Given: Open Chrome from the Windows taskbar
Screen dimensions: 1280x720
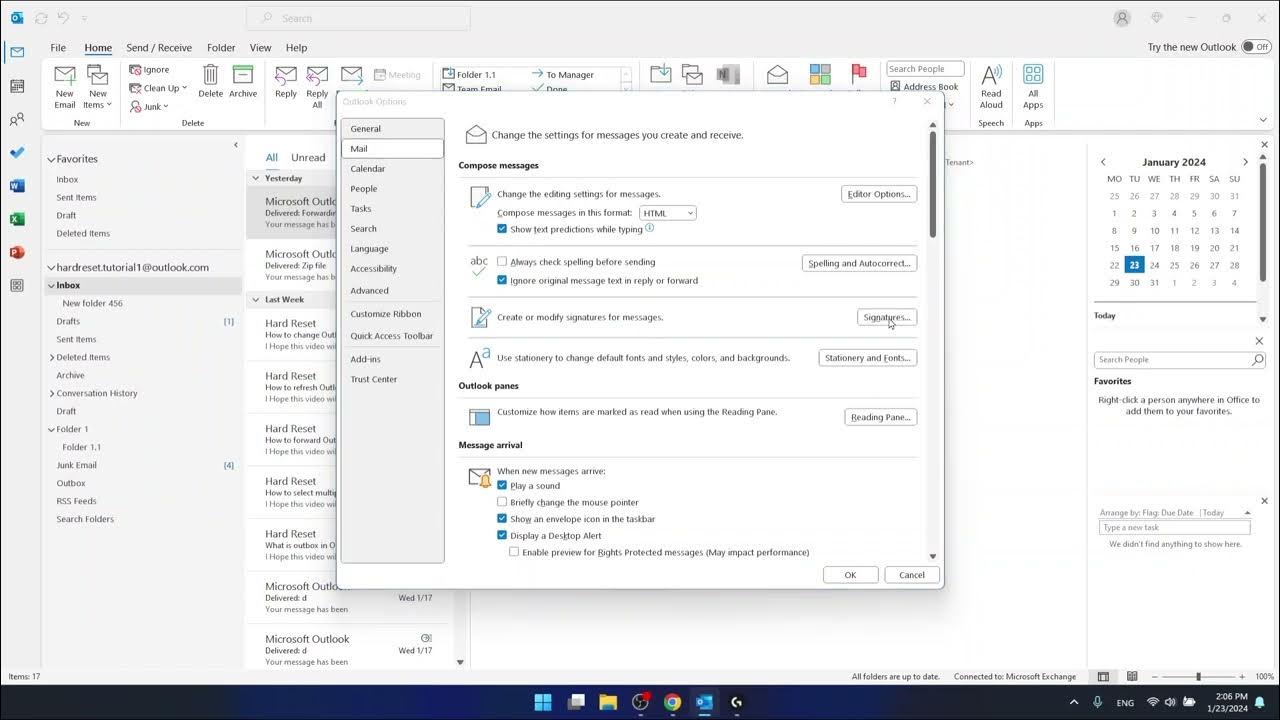Looking at the screenshot, I should point(672,702).
